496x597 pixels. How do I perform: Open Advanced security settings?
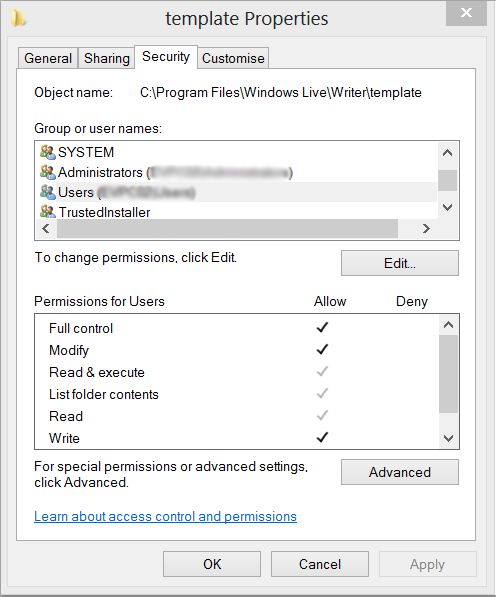tap(400, 472)
